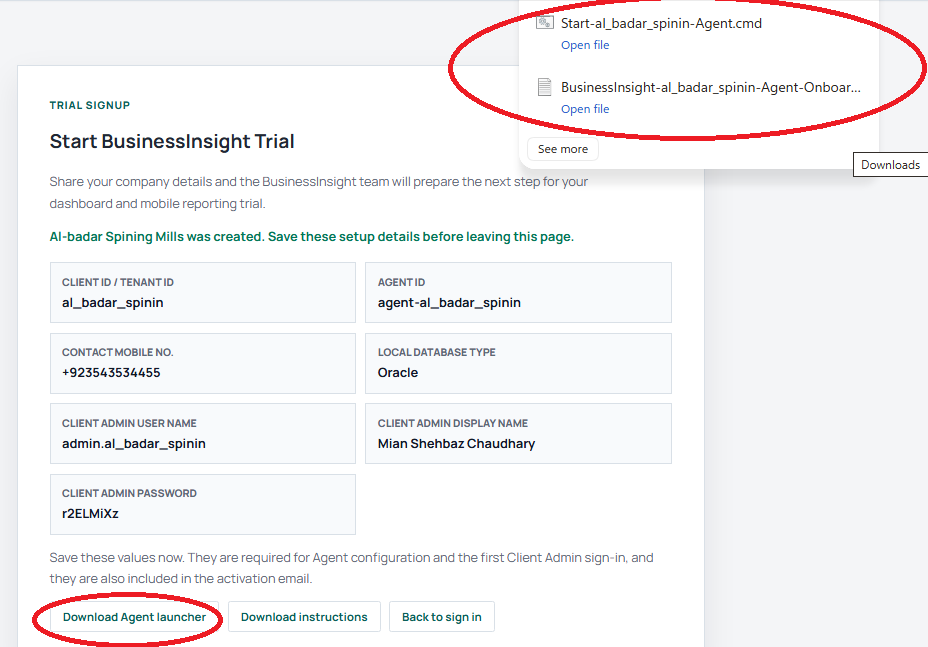This screenshot has height=647, width=928.
Task: Click the CLIENT ADMIN PASSWORD label
Action: pyautogui.click(x=129, y=493)
